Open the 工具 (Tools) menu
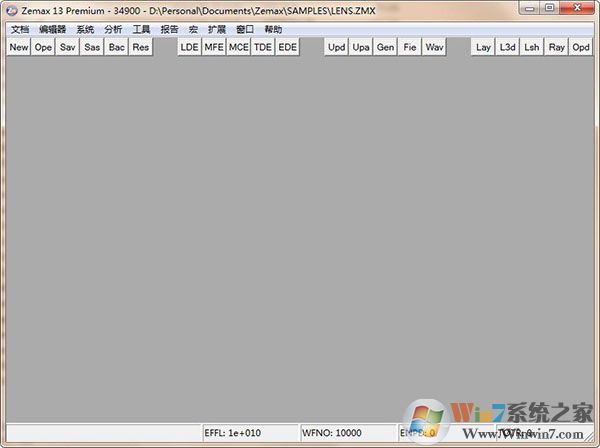 click(x=141, y=29)
